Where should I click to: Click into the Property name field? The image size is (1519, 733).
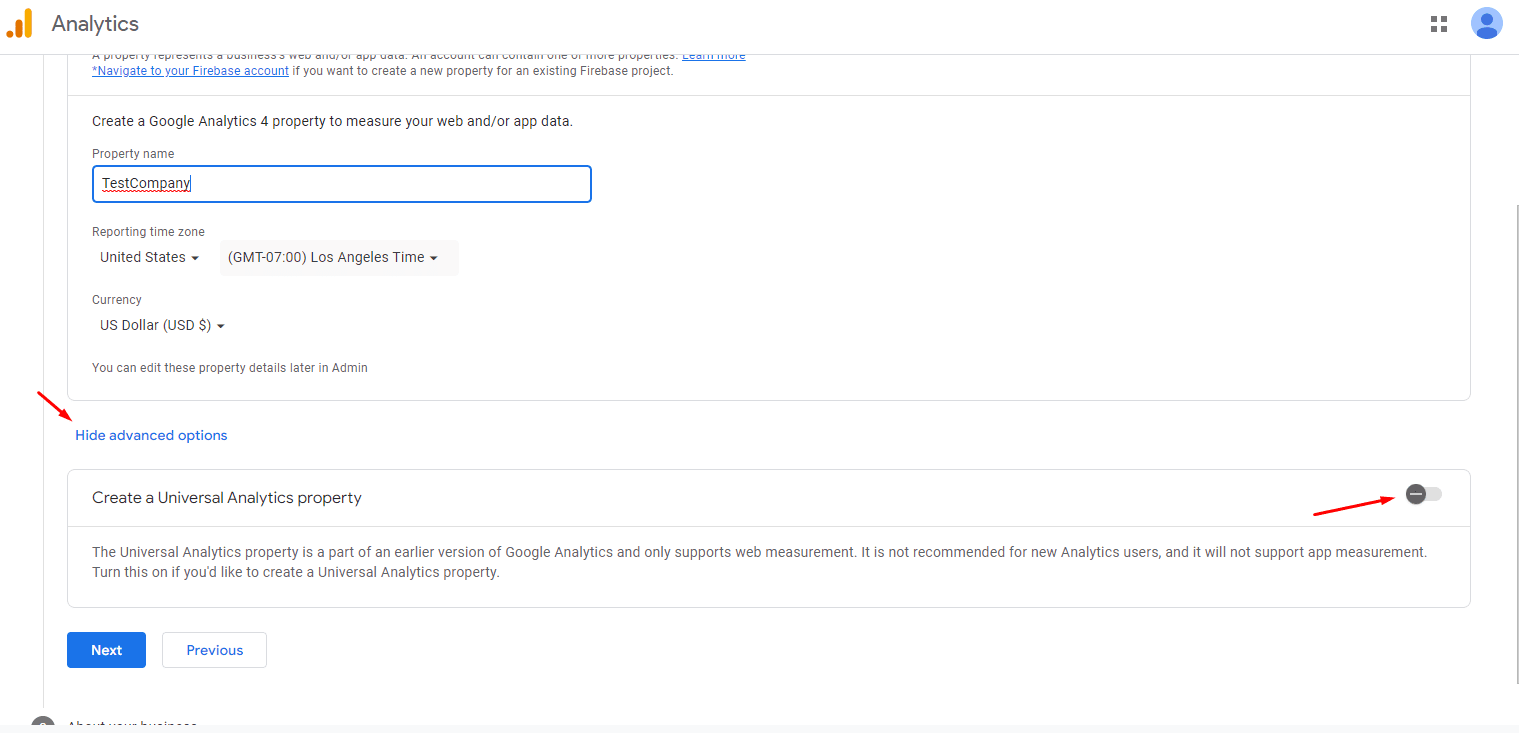tap(342, 184)
